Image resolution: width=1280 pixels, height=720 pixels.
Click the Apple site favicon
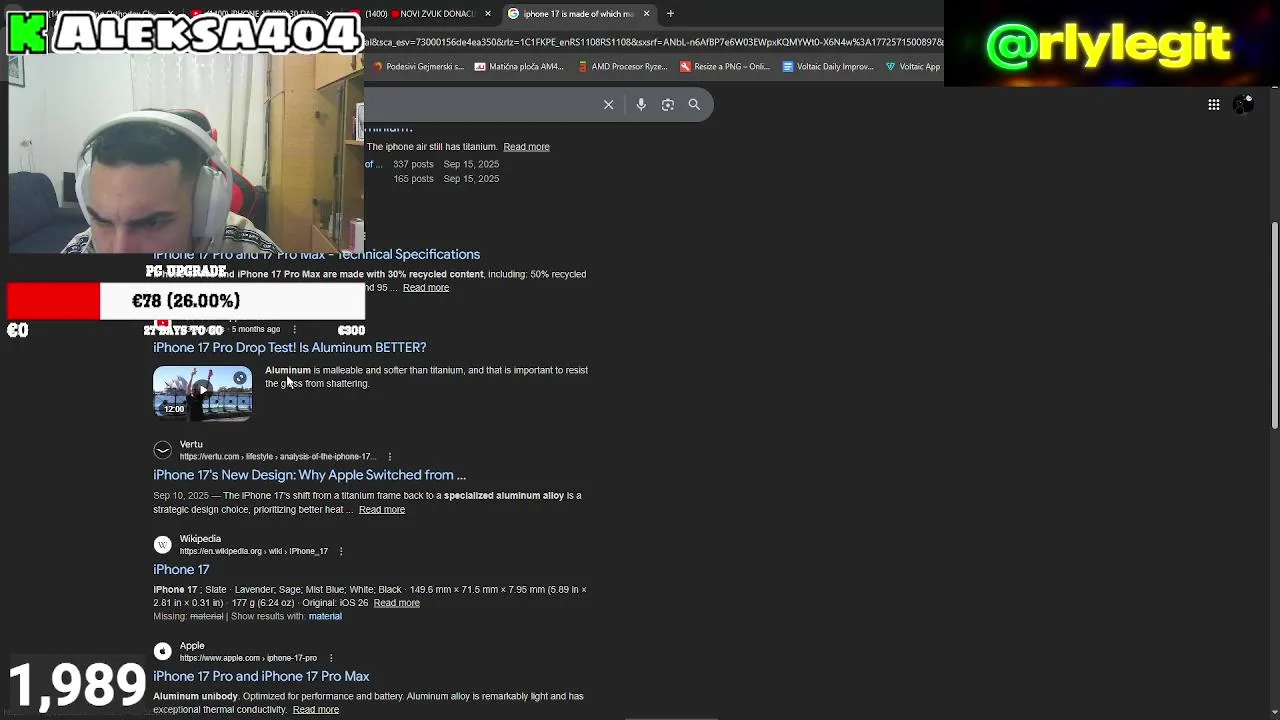[x=163, y=652]
